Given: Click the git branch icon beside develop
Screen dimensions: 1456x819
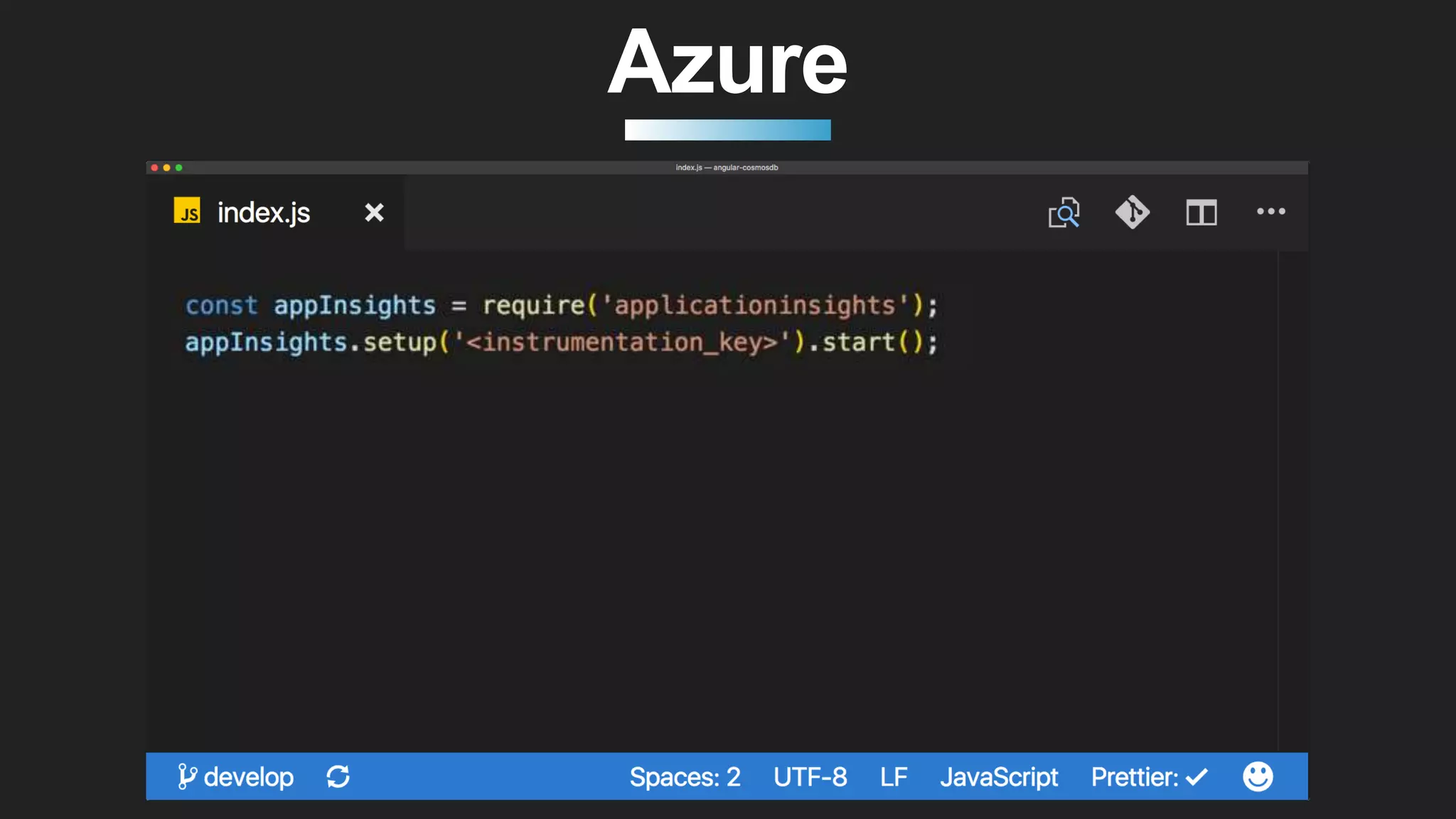Looking at the screenshot, I should point(187,776).
